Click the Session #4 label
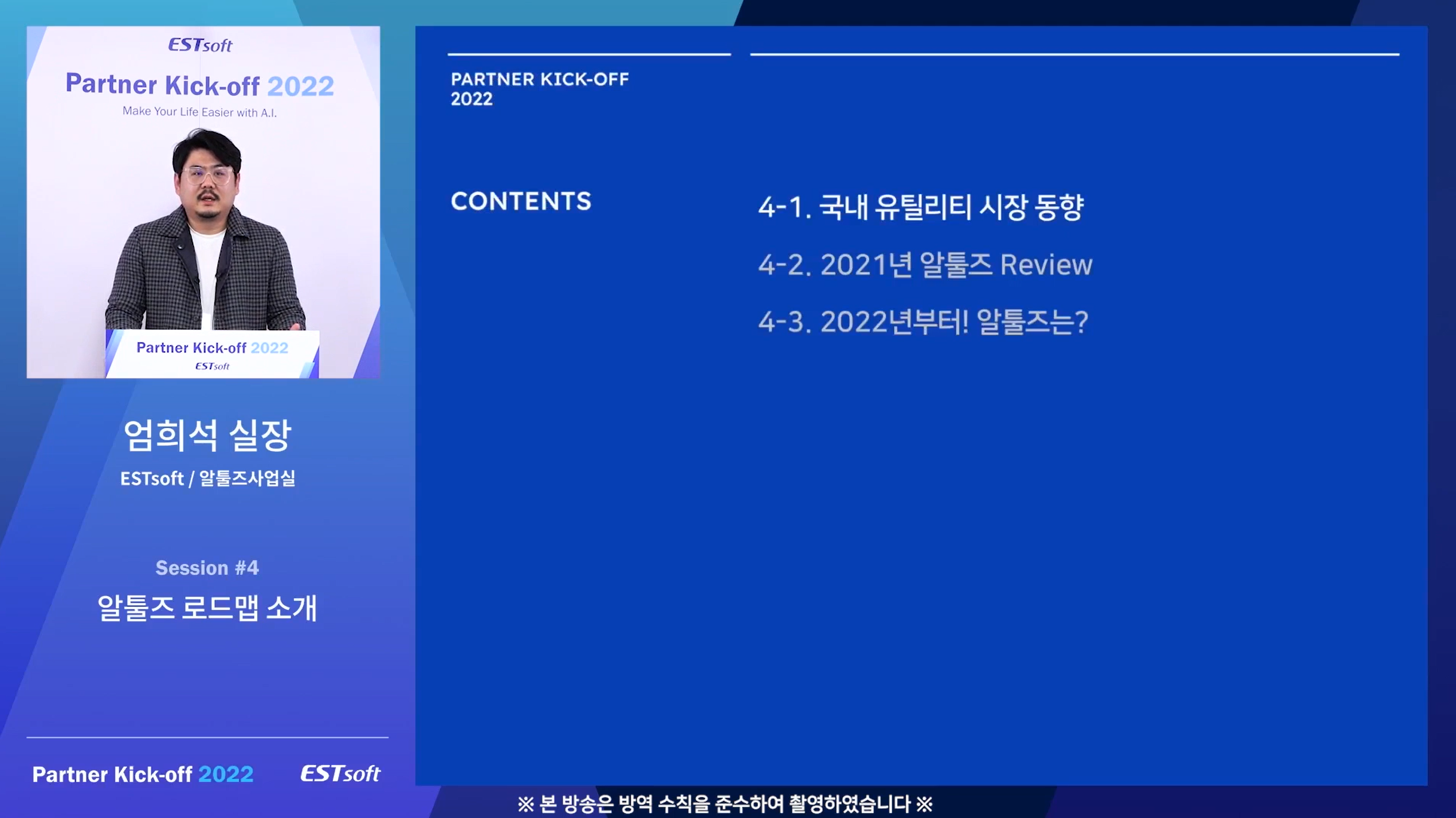 click(x=207, y=567)
